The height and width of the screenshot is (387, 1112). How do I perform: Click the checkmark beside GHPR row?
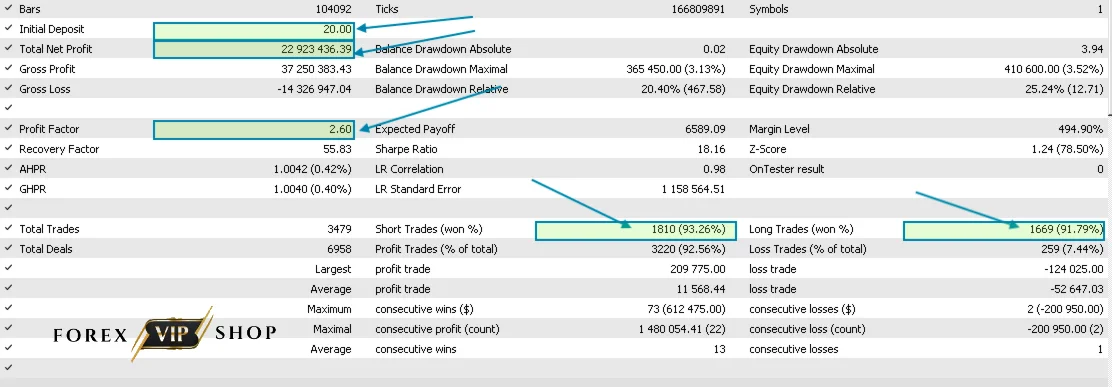(8, 189)
